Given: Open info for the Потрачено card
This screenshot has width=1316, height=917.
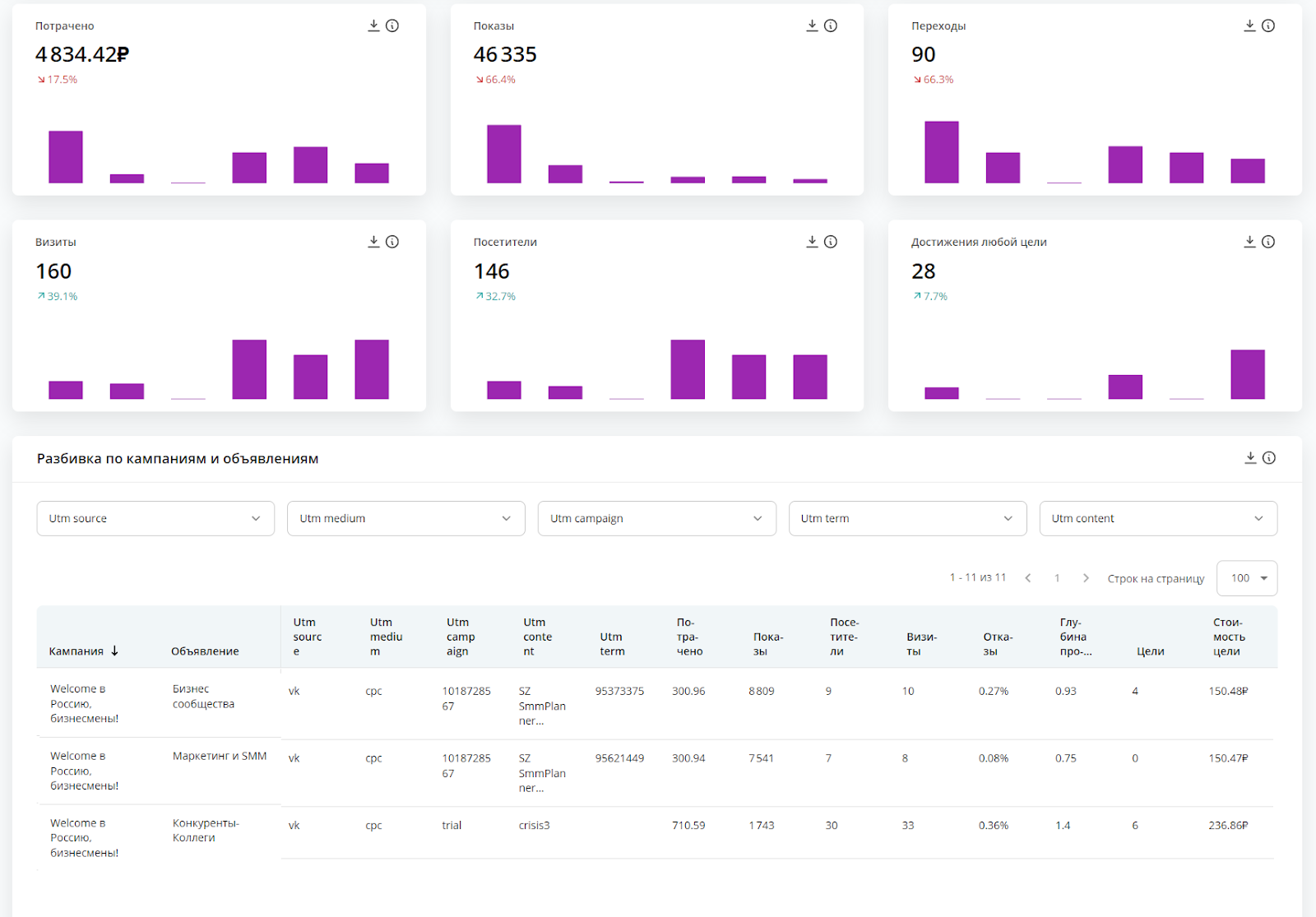Looking at the screenshot, I should tap(392, 25).
